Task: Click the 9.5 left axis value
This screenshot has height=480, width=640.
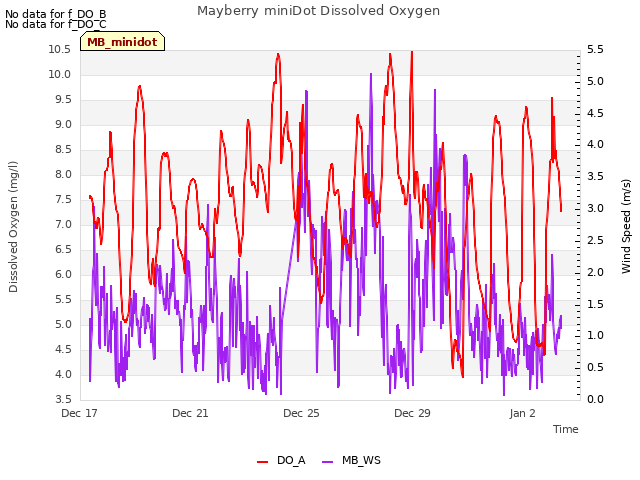Action: pyautogui.click(x=63, y=100)
